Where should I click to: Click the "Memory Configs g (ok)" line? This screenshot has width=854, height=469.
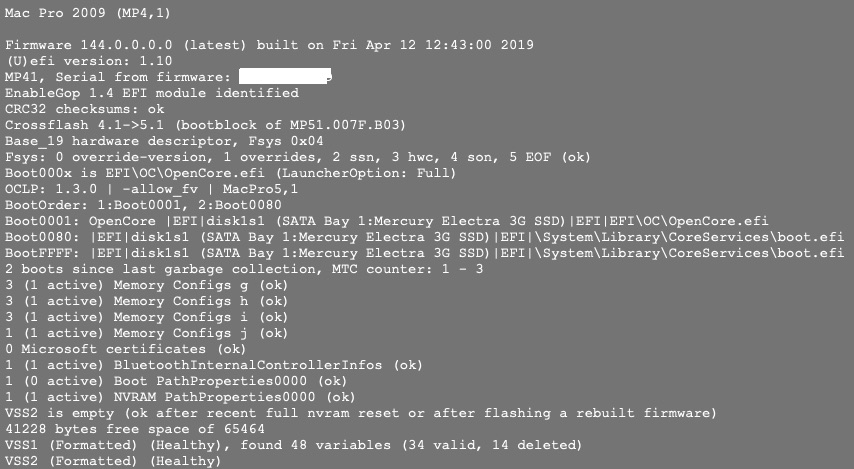(x=147, y=285)
